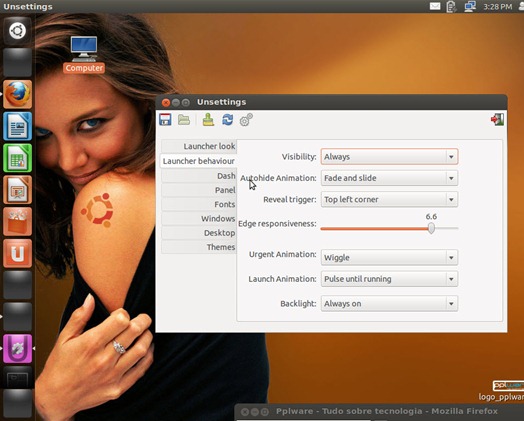
Task: Open Reveal trigger dropdown Top left corner
Action: click(x=389, y=199)
